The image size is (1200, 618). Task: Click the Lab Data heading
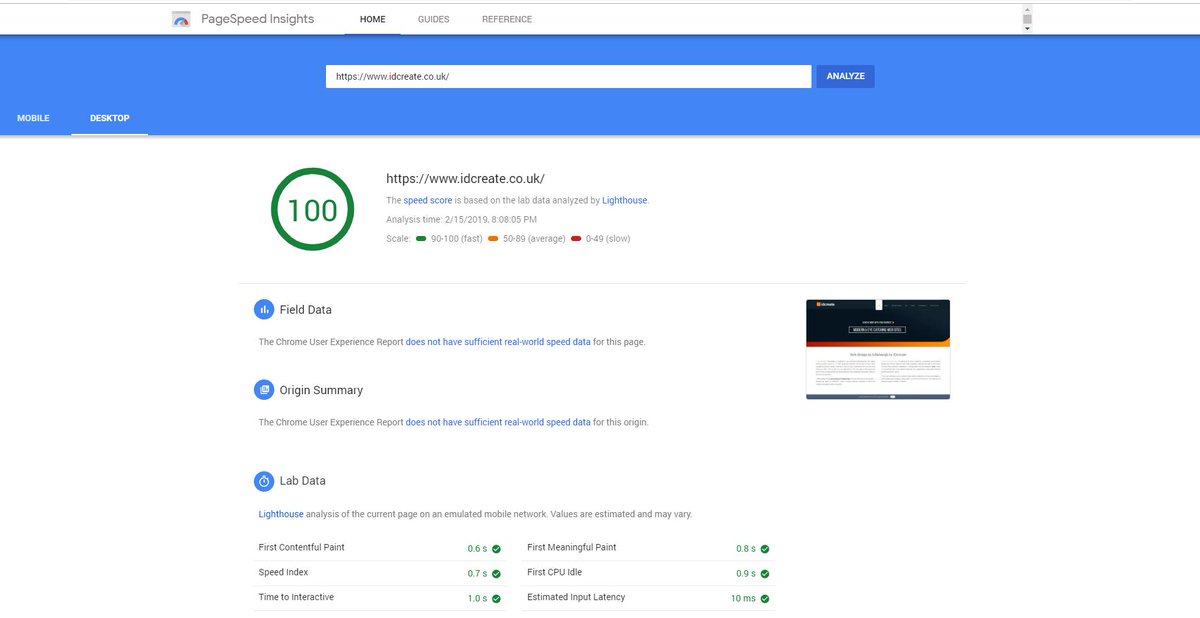click(303, 481)
